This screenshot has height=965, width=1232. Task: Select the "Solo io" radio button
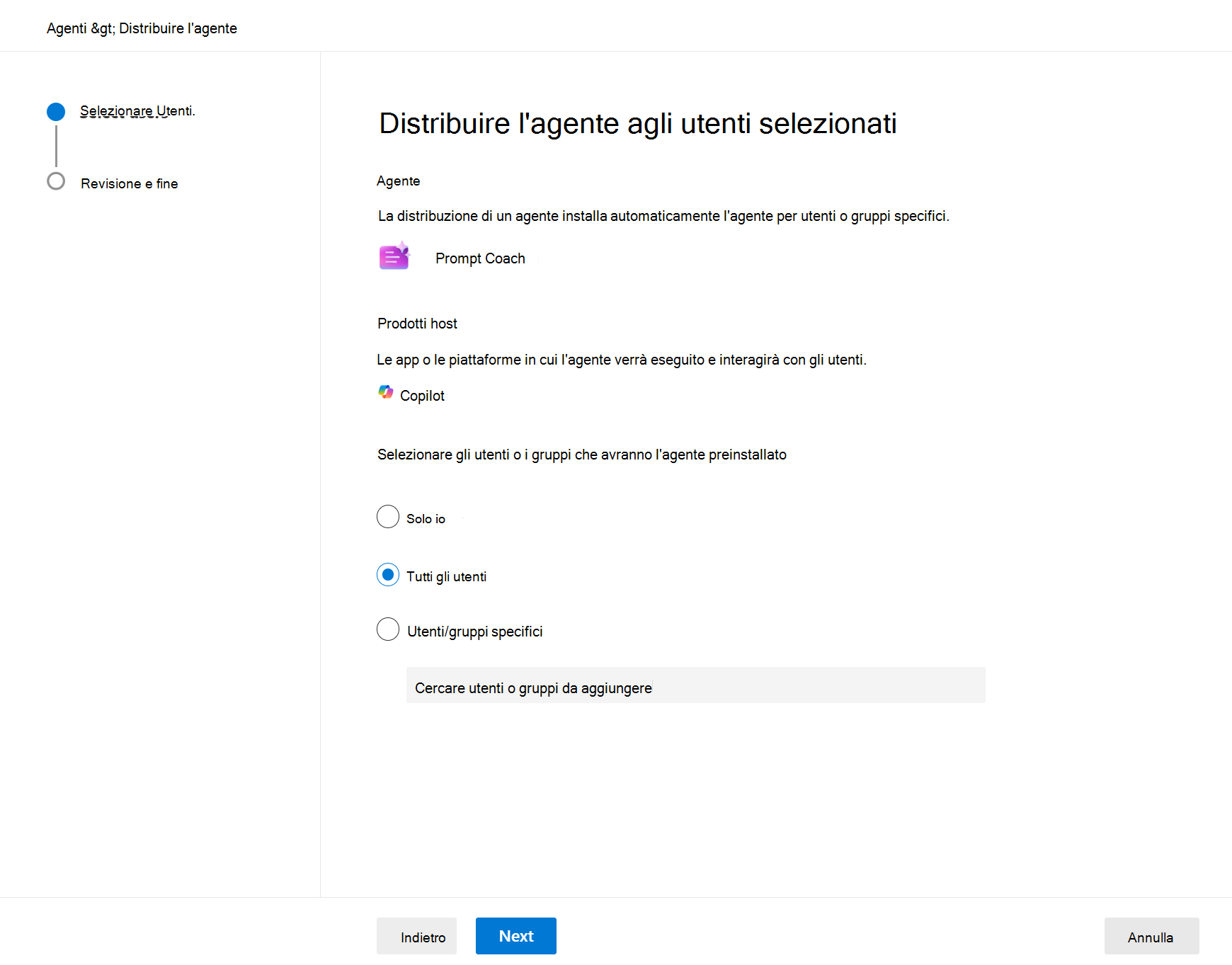(x=388, y=517)
